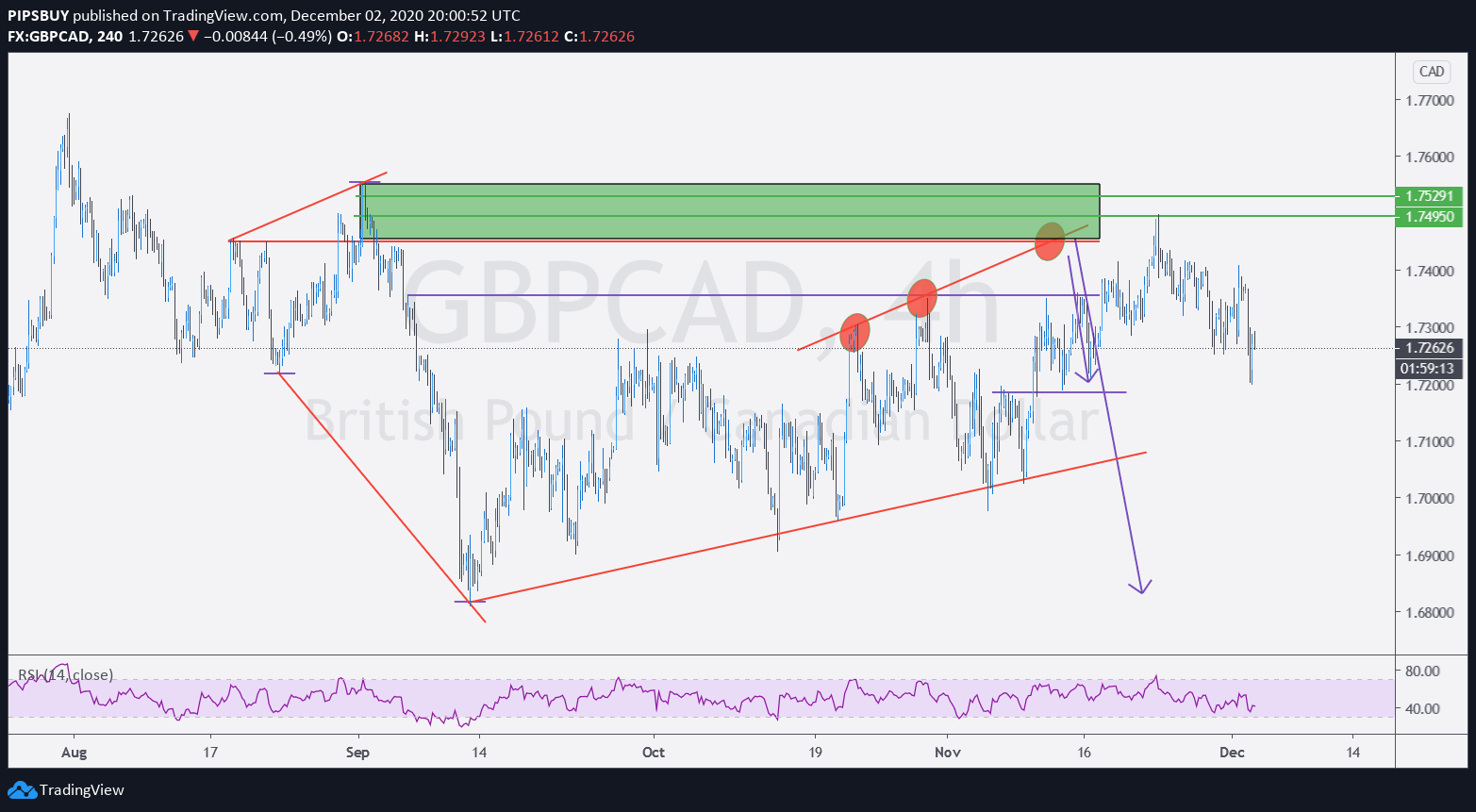This screenshot has width=1476, height=812.
Task: Click the 1.72000 price axis label
Action: (1430, 385)
